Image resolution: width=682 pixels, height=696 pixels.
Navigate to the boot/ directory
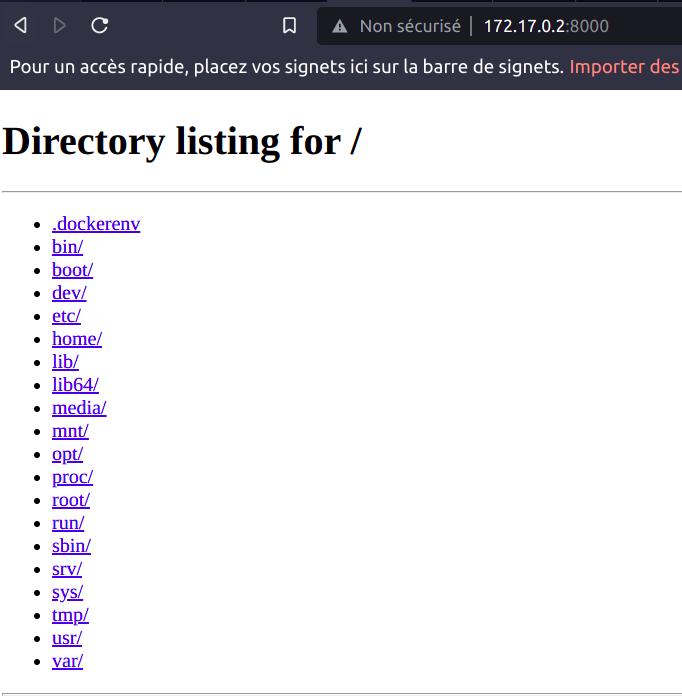pyautogui.click(x=72, y=270)
